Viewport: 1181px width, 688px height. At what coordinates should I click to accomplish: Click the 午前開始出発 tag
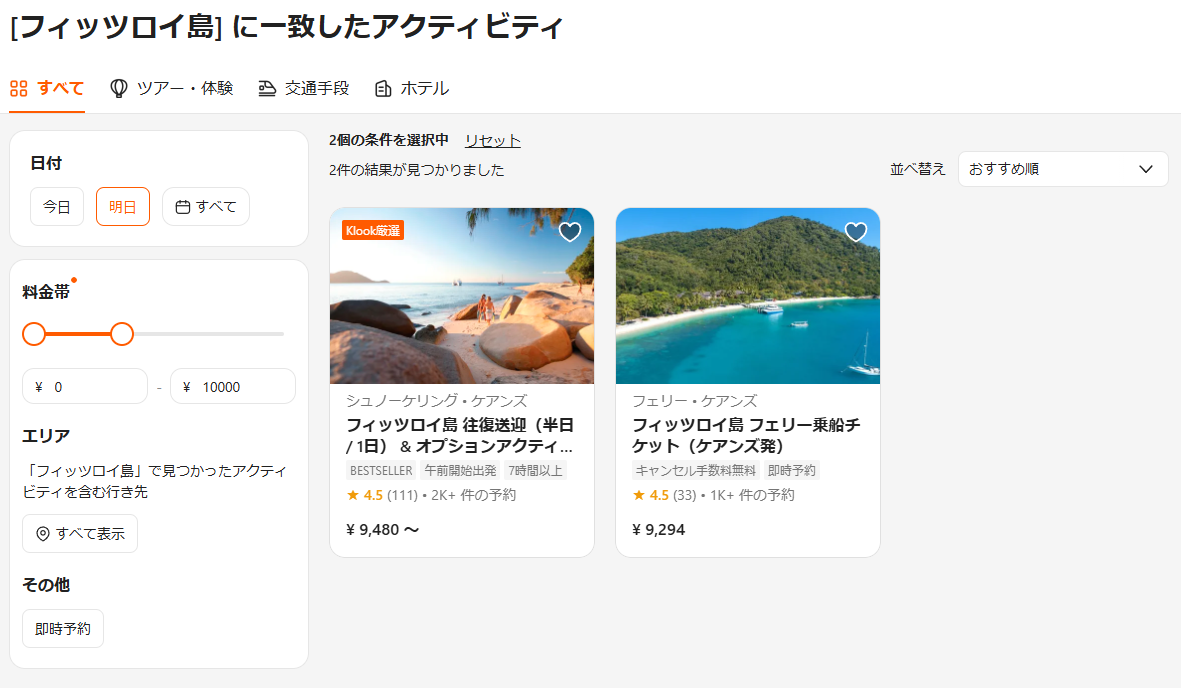click(x=460, y=470)
